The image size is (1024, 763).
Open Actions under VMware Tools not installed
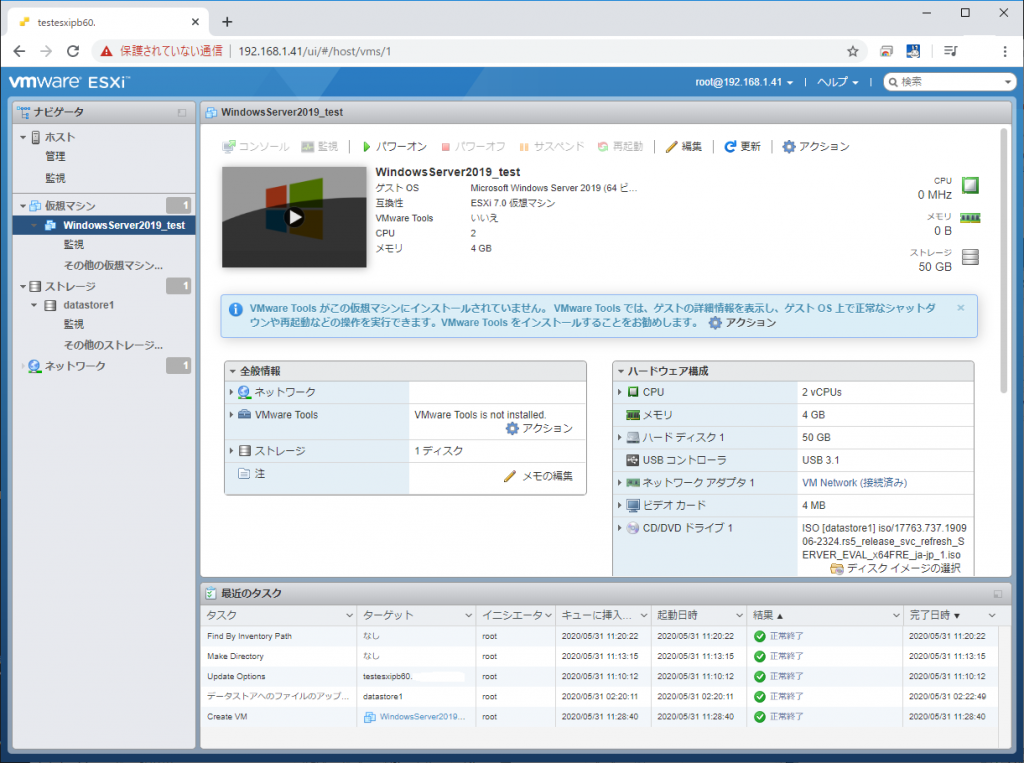click(x=539, y=429)
